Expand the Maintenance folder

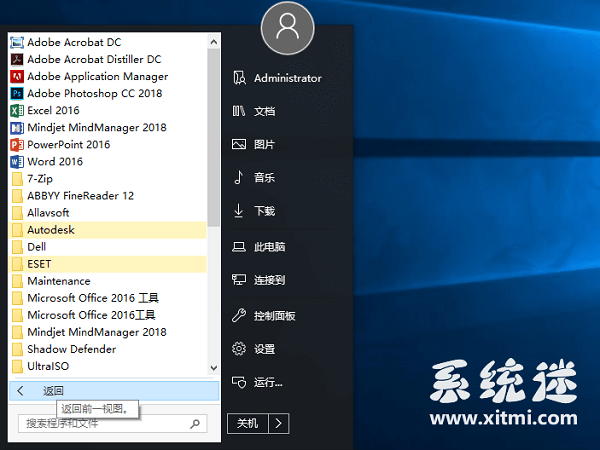tap(108, 281)
